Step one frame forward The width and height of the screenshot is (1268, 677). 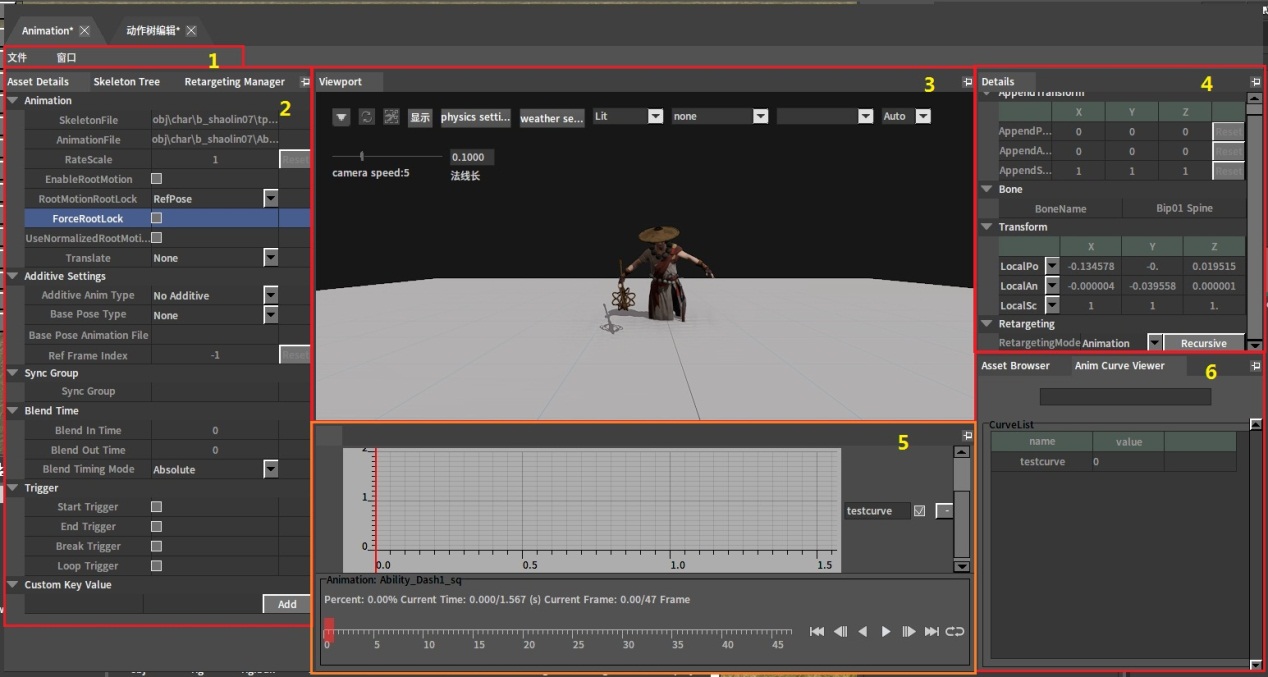pos(909,631)
